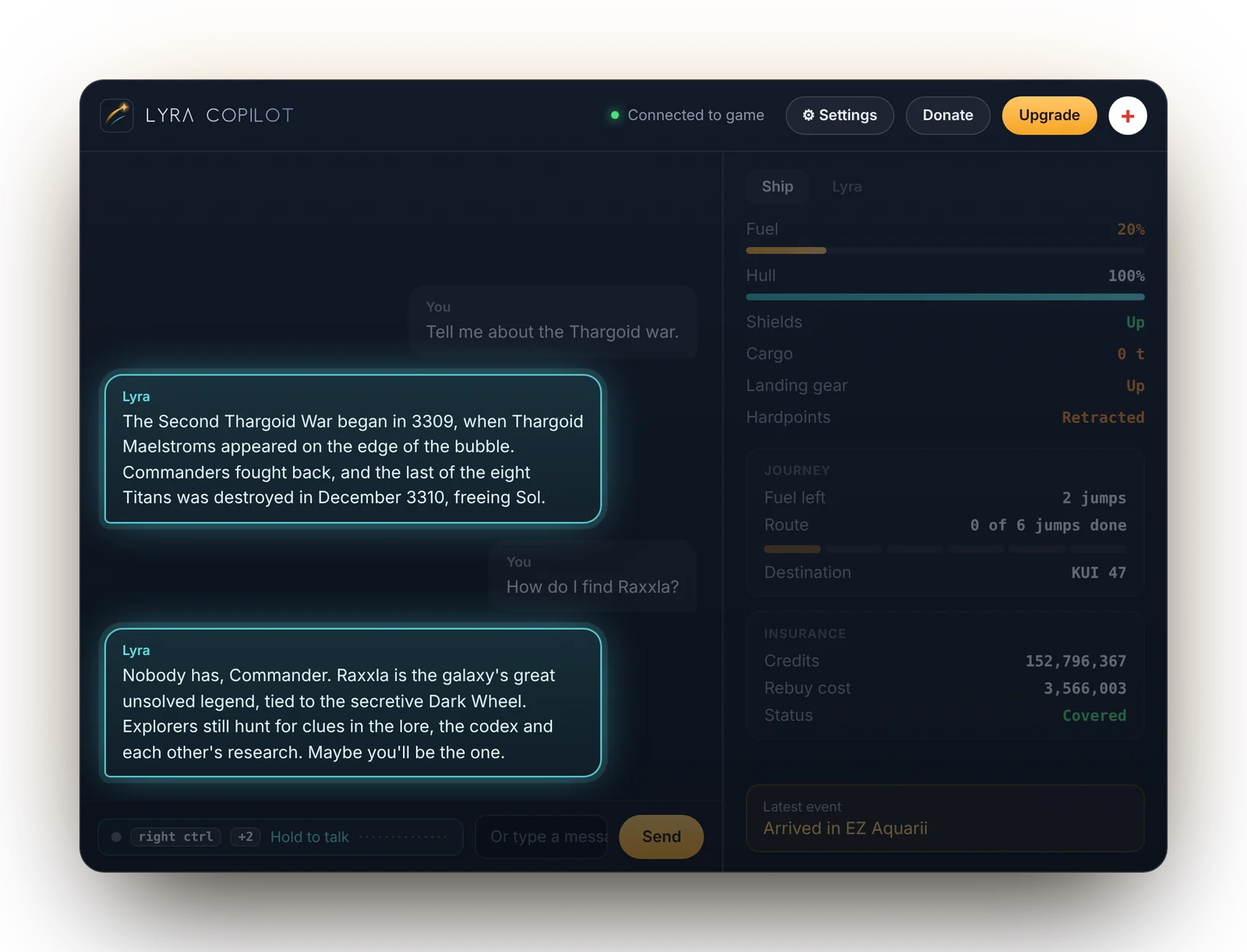
Task: Click the Hull progress bar
Action: [x=945, y=297]
